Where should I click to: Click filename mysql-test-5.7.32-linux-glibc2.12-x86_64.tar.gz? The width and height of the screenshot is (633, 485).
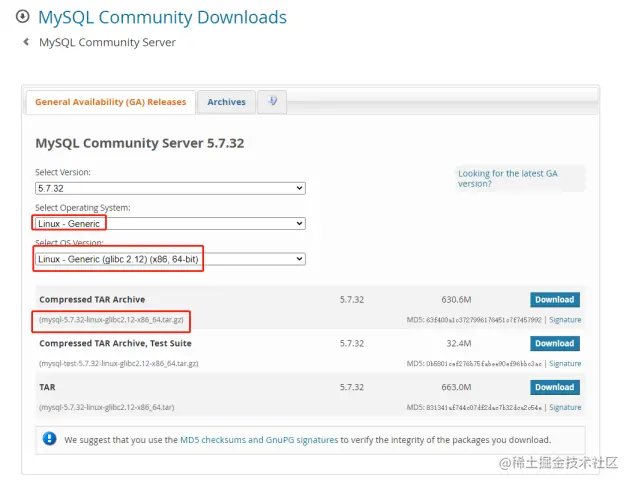[119, 363]
